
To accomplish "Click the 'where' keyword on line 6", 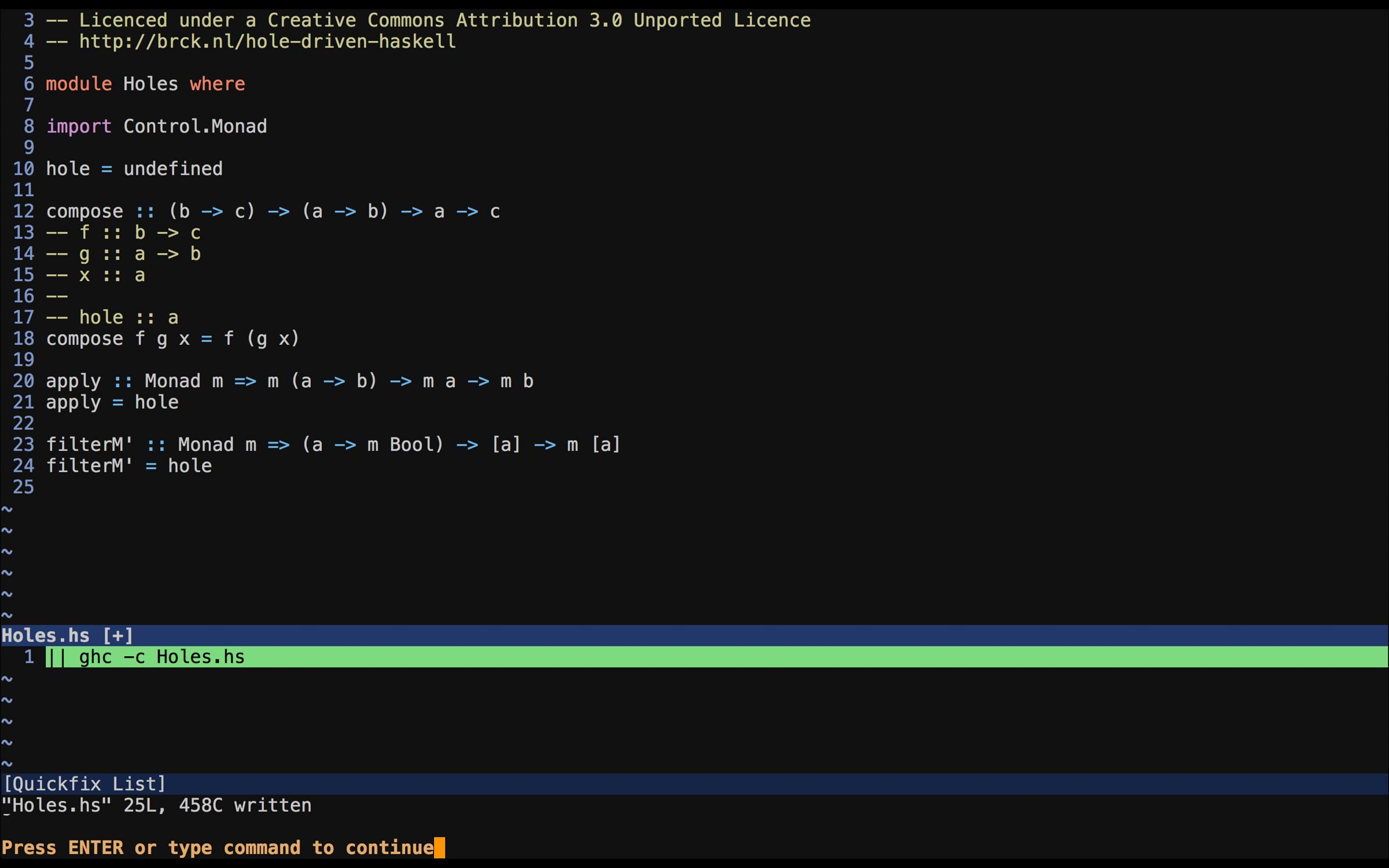I will click(217, 84).
